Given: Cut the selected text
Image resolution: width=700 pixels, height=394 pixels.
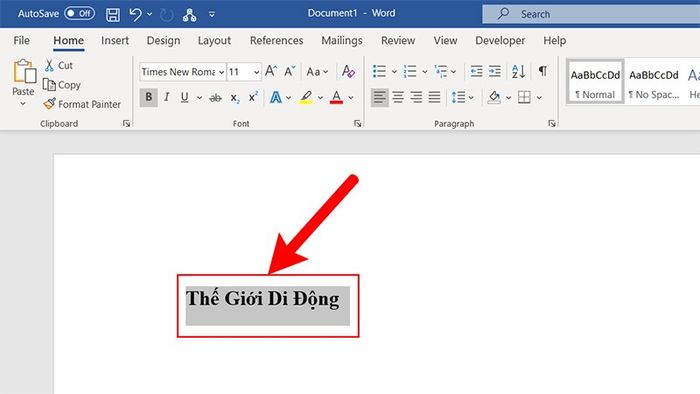Looking at the screenshot, I should pos(58,66).
